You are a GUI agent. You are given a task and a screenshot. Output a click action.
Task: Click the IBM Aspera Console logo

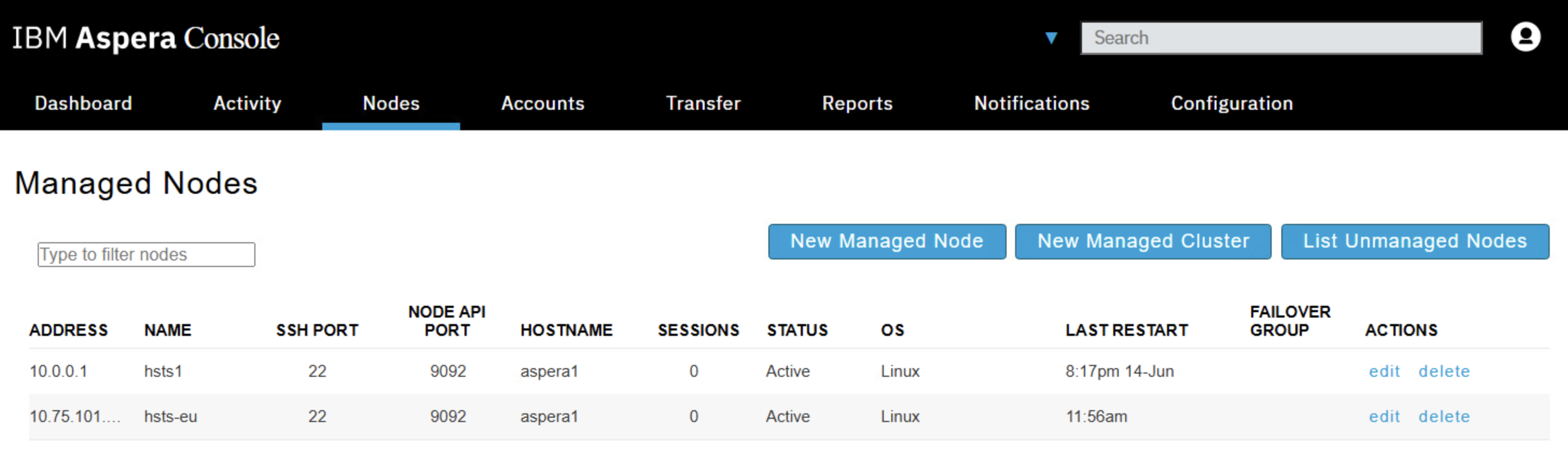pyautogui.click(x=146, y=38)
